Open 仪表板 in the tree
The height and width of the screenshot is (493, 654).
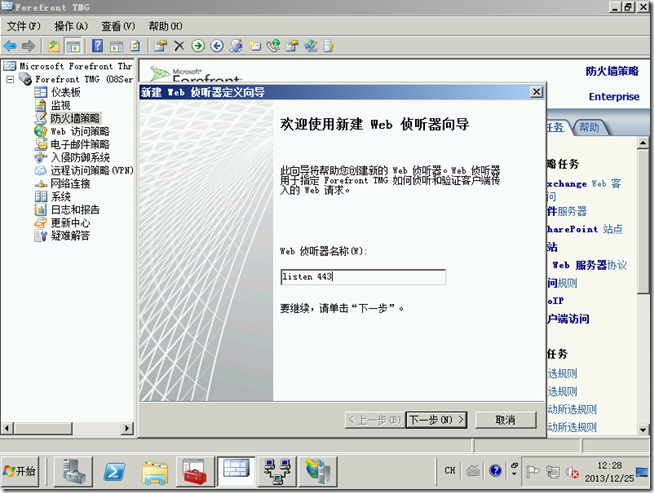[x=65, y=92]
